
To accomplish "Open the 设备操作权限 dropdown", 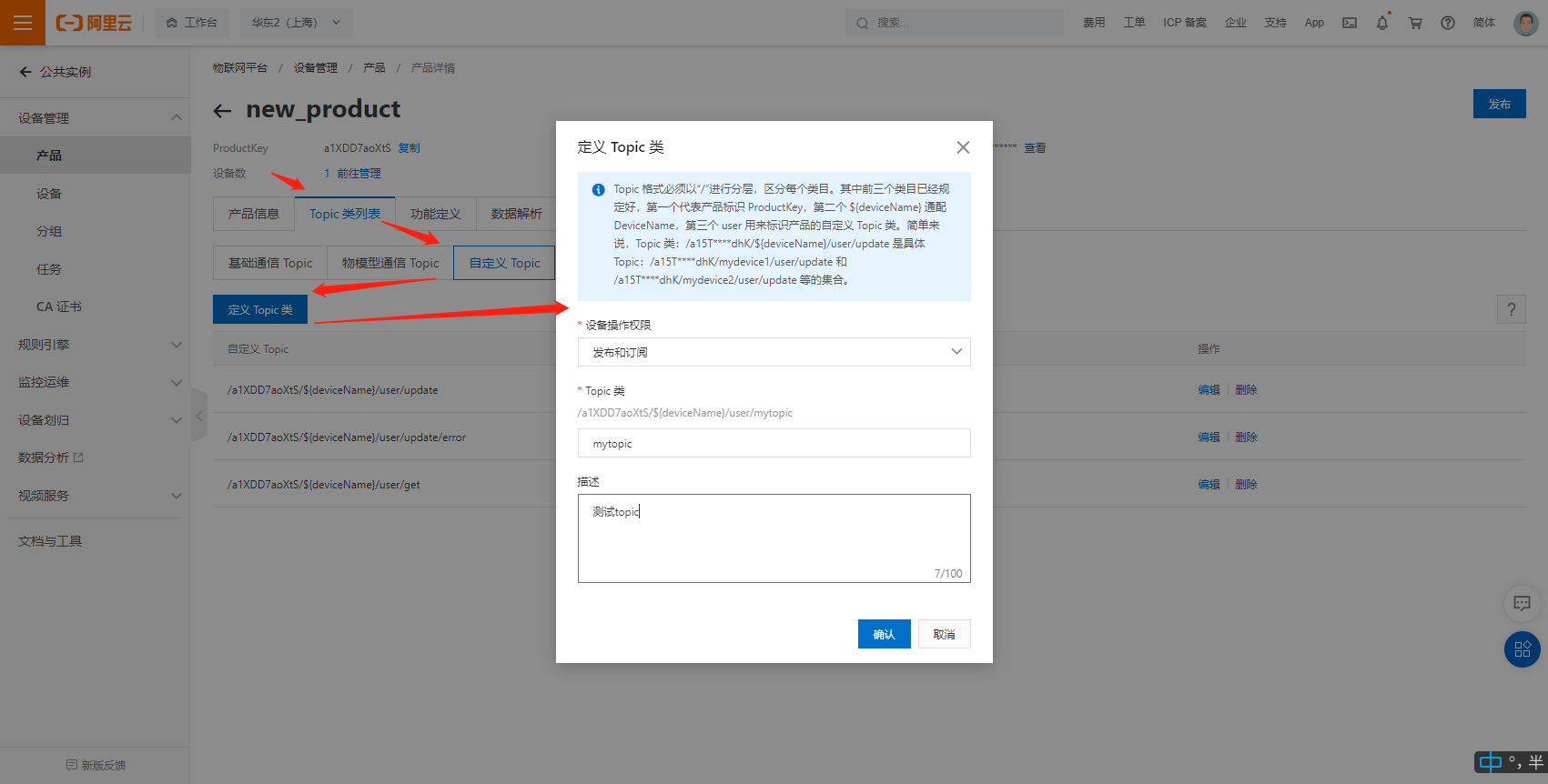I will coord(774,352).
